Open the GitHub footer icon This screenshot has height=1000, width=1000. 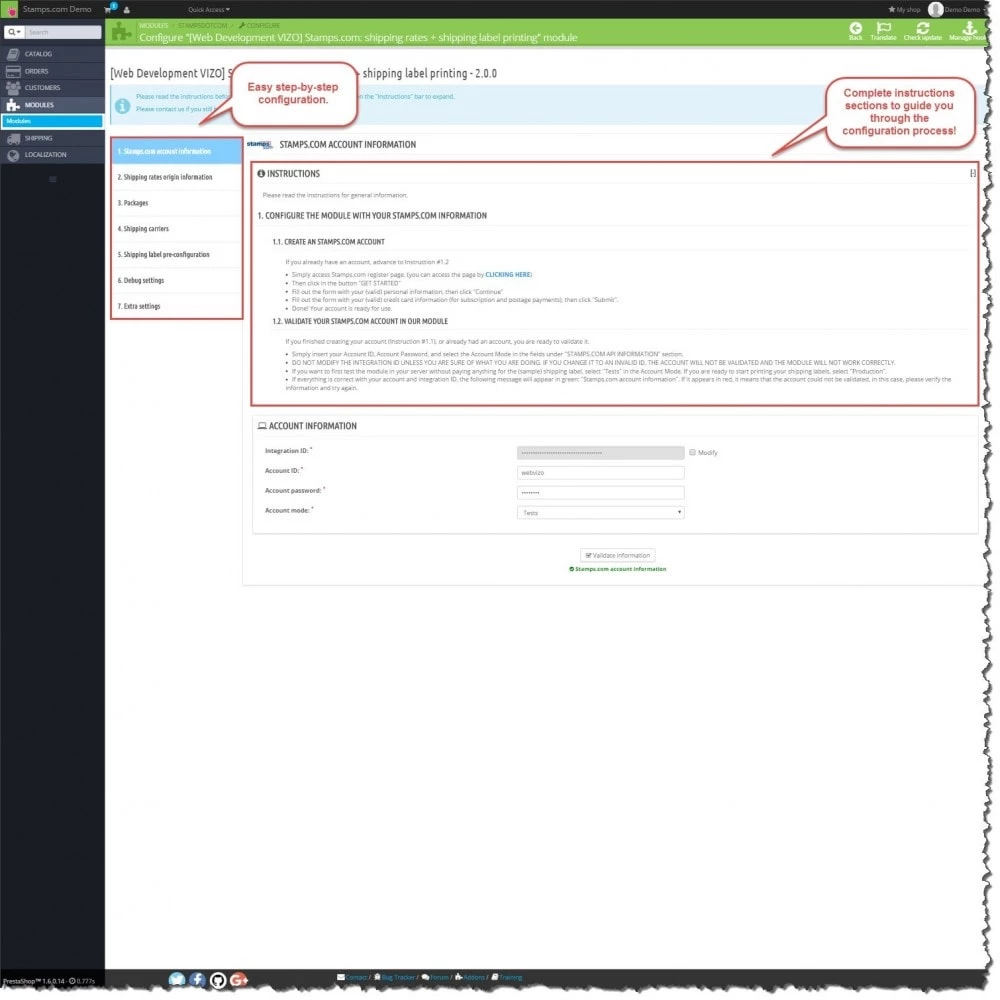pos(217,980)
